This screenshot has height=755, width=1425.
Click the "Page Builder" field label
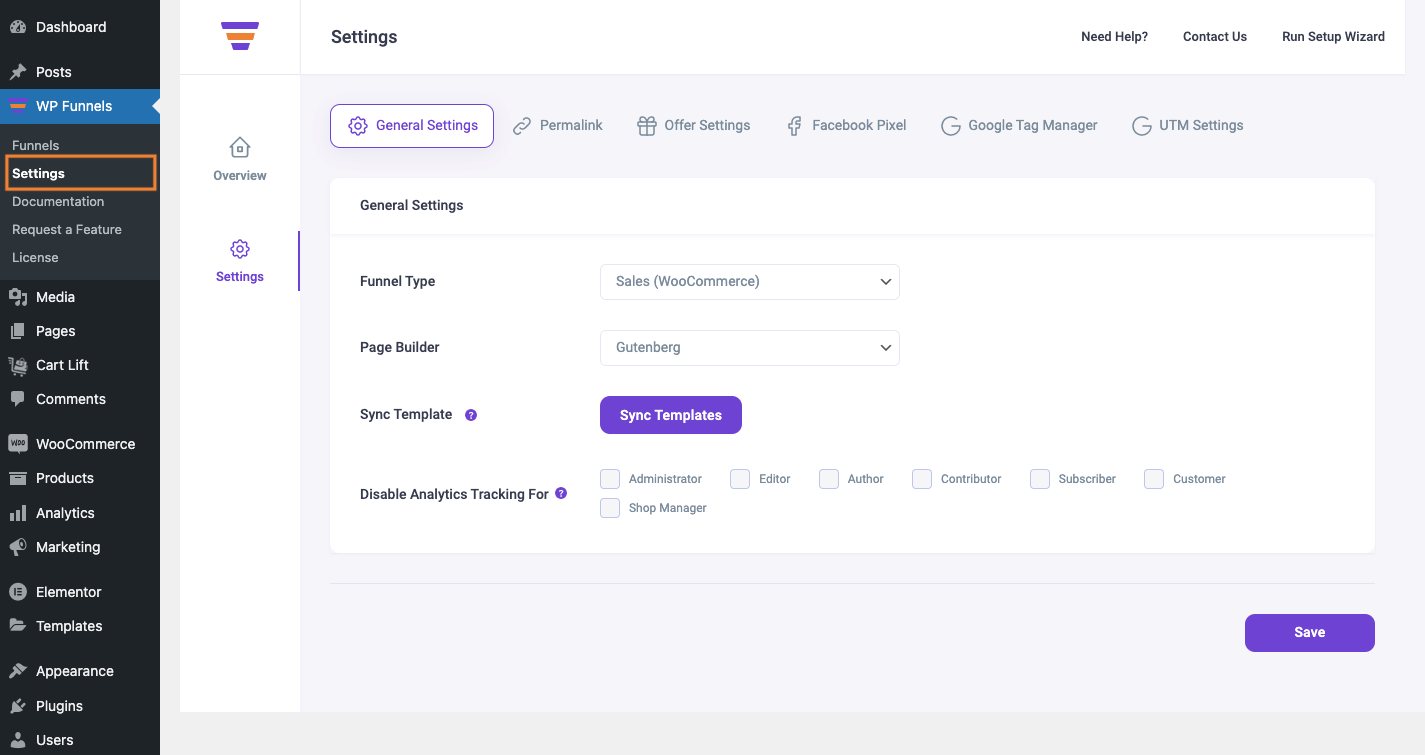[400, 348]
